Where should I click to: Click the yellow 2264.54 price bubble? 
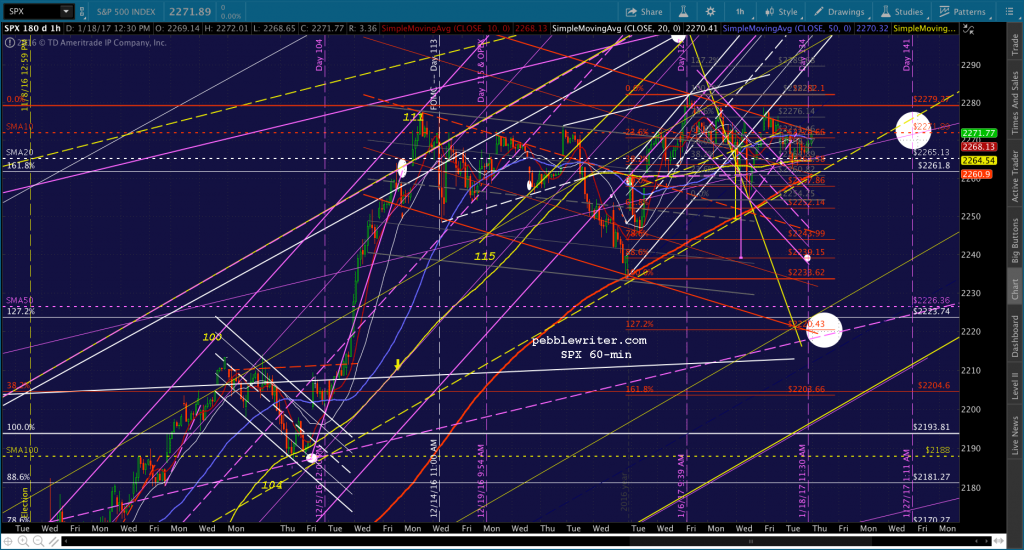(978, 161)
